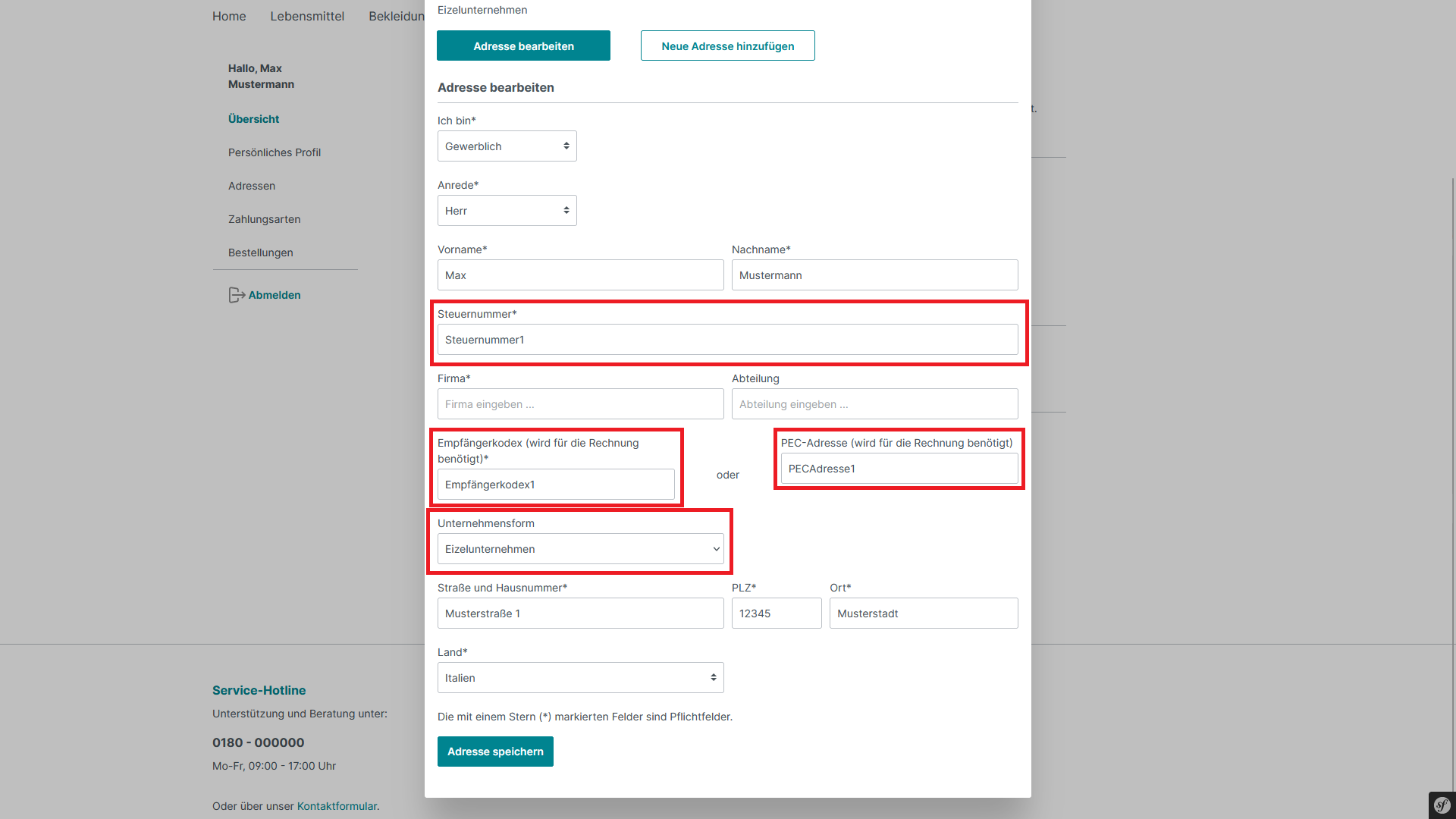Open Persönliches Profil in sidebar
1456x819 pixels.
pyautogui.click(x=275, y=152)
